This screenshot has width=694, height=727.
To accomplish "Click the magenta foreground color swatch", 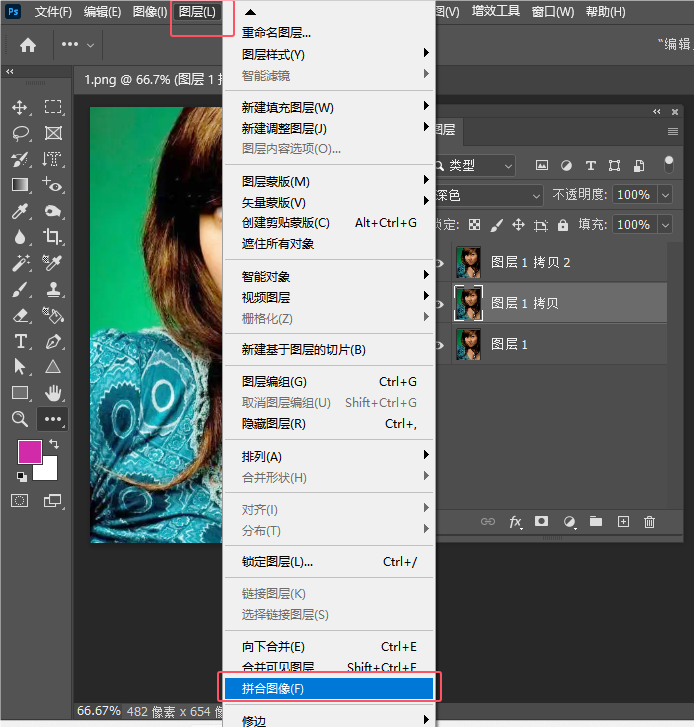I will [x=28, y=450].
